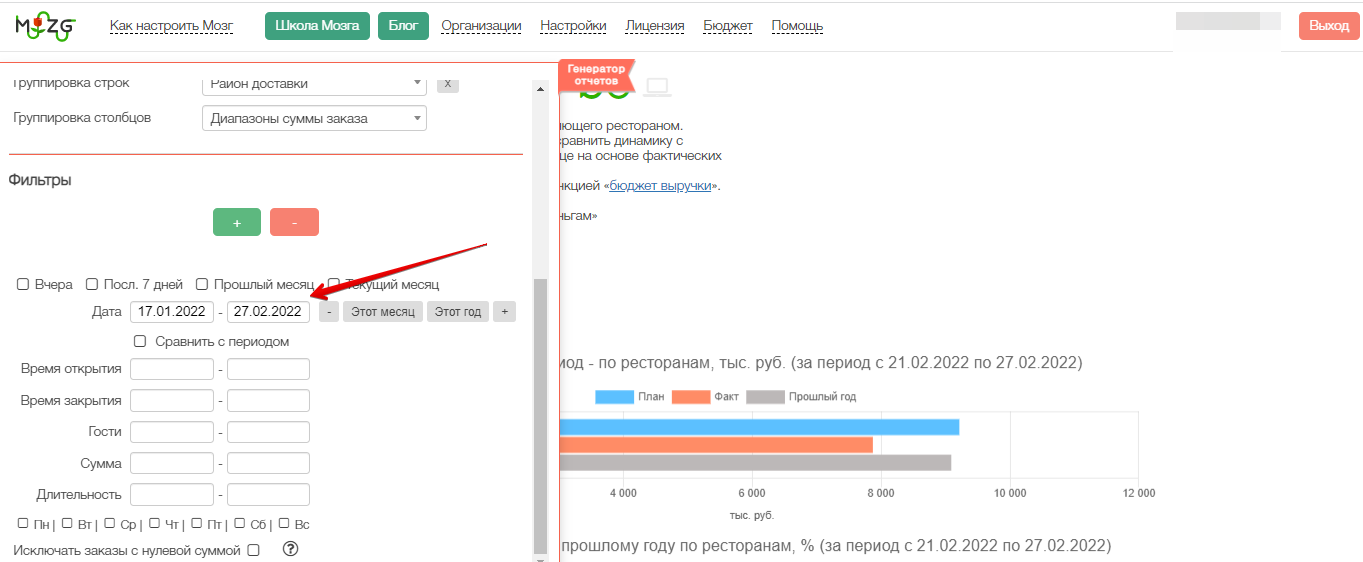Open the Бюджет menu item
The width and height of the screenshot is (1363, 562).
coord(728,26)
